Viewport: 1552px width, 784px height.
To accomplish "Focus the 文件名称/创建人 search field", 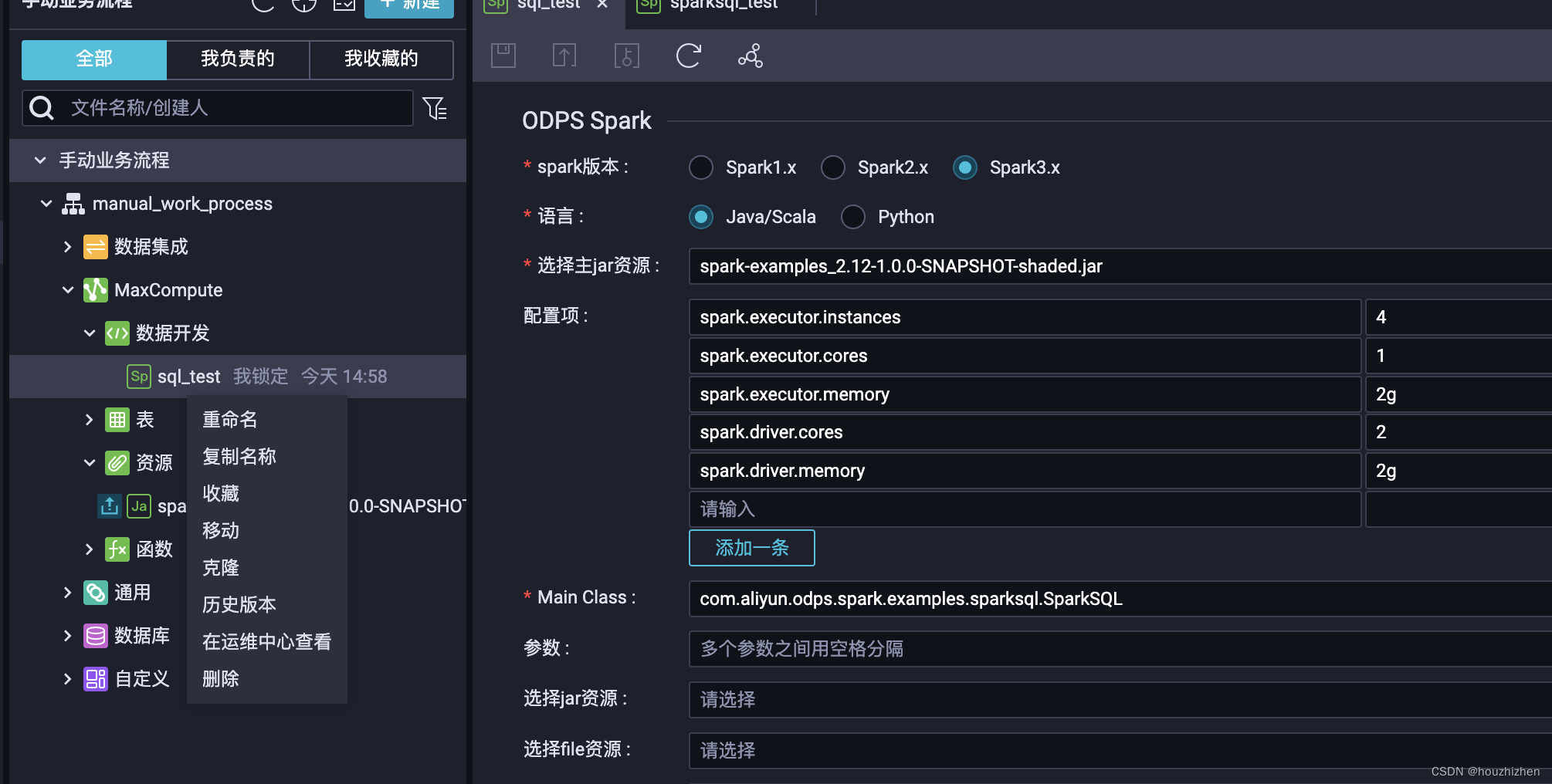I will (218, 108).
